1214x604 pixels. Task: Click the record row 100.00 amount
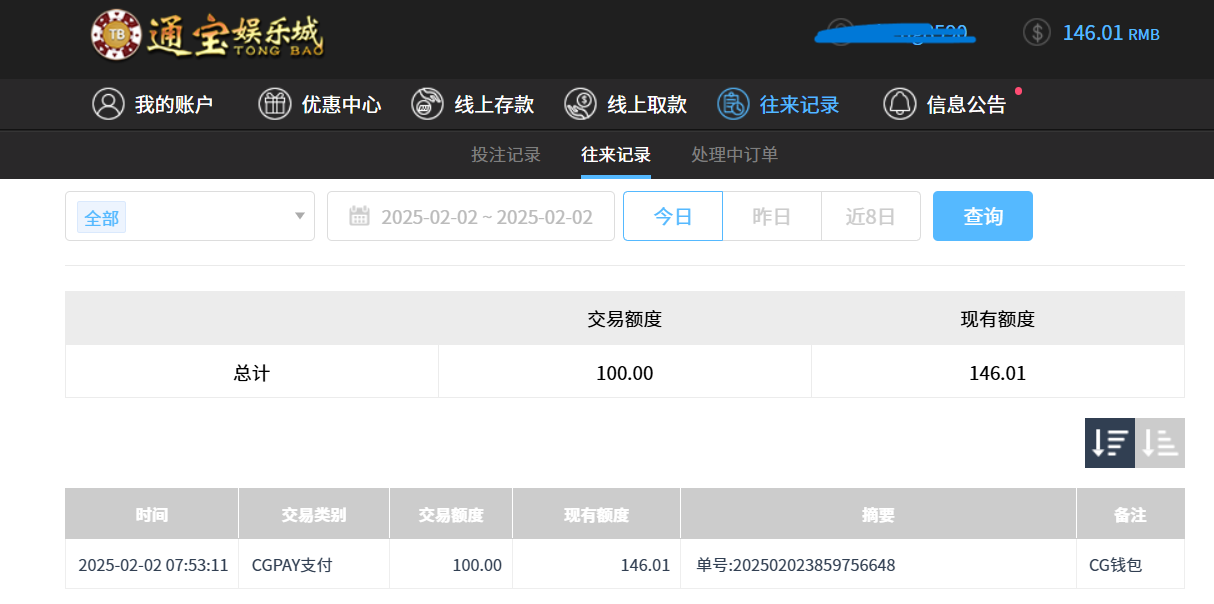click(x=477, y=565)
